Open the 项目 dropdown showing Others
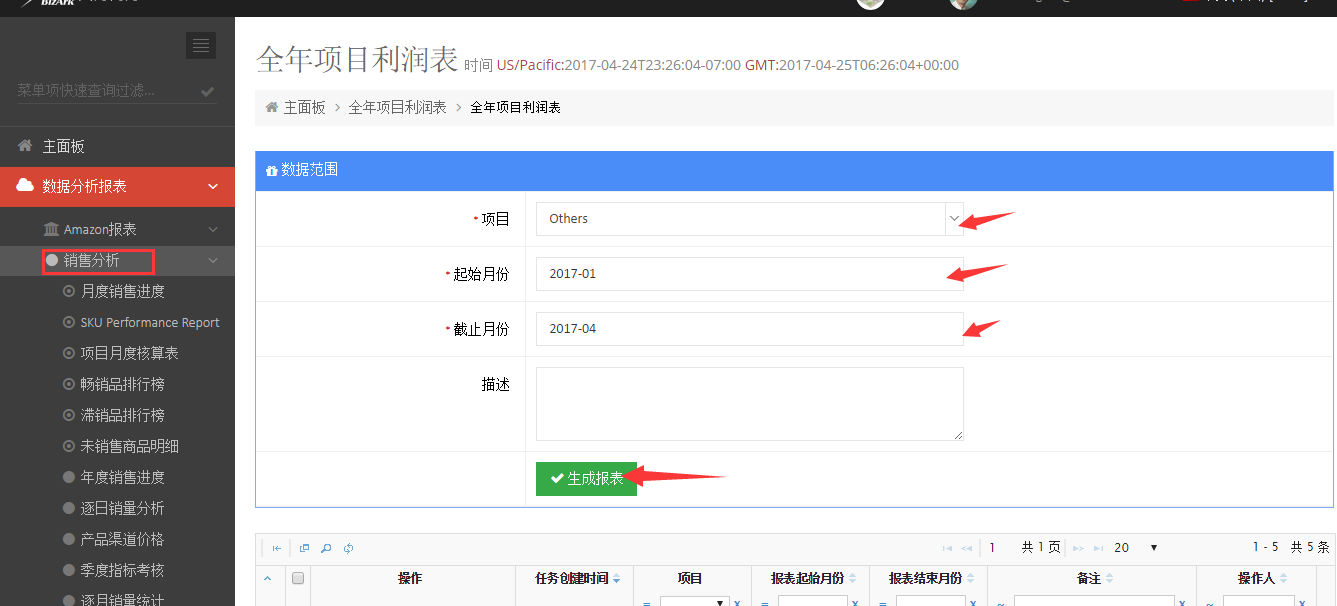 (749, 219)
